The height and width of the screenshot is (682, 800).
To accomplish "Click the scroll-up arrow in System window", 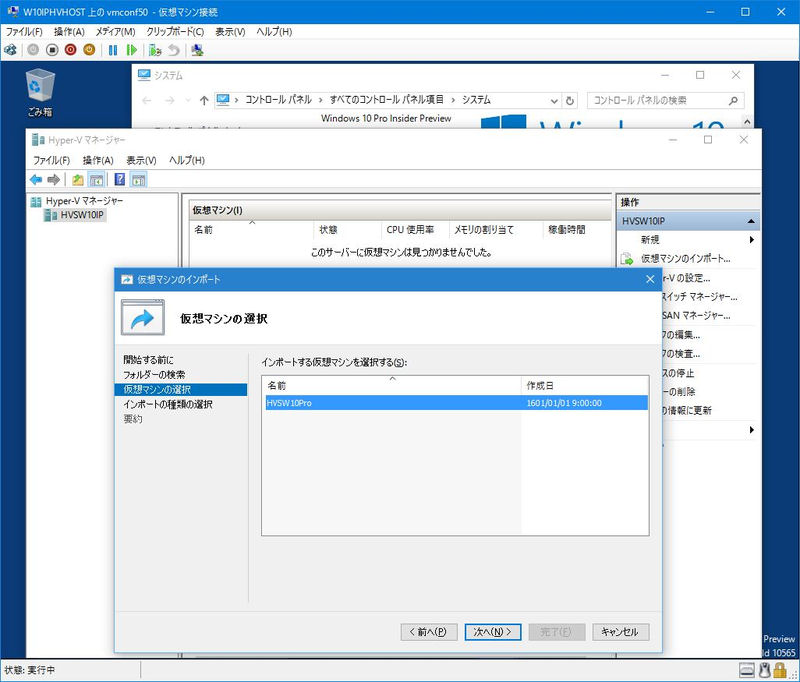I will coord(747,121).
